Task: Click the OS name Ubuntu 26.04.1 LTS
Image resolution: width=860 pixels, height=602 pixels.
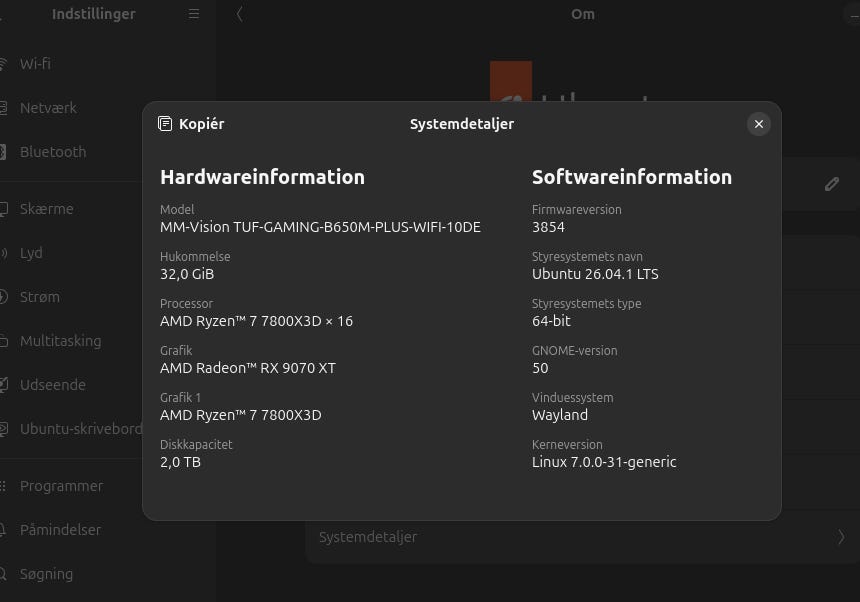Action: 595,274
